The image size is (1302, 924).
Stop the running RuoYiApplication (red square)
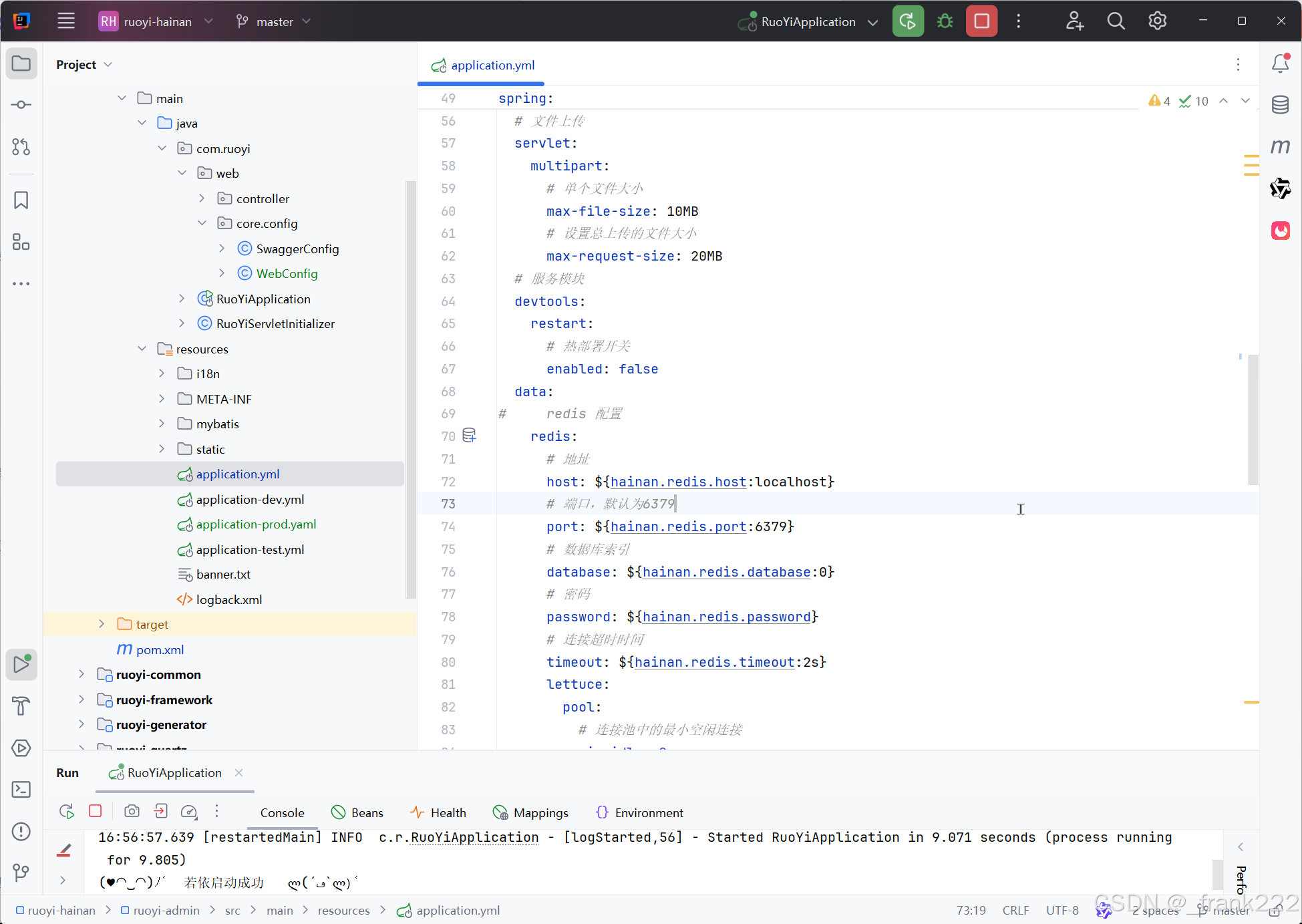[981, 21]
